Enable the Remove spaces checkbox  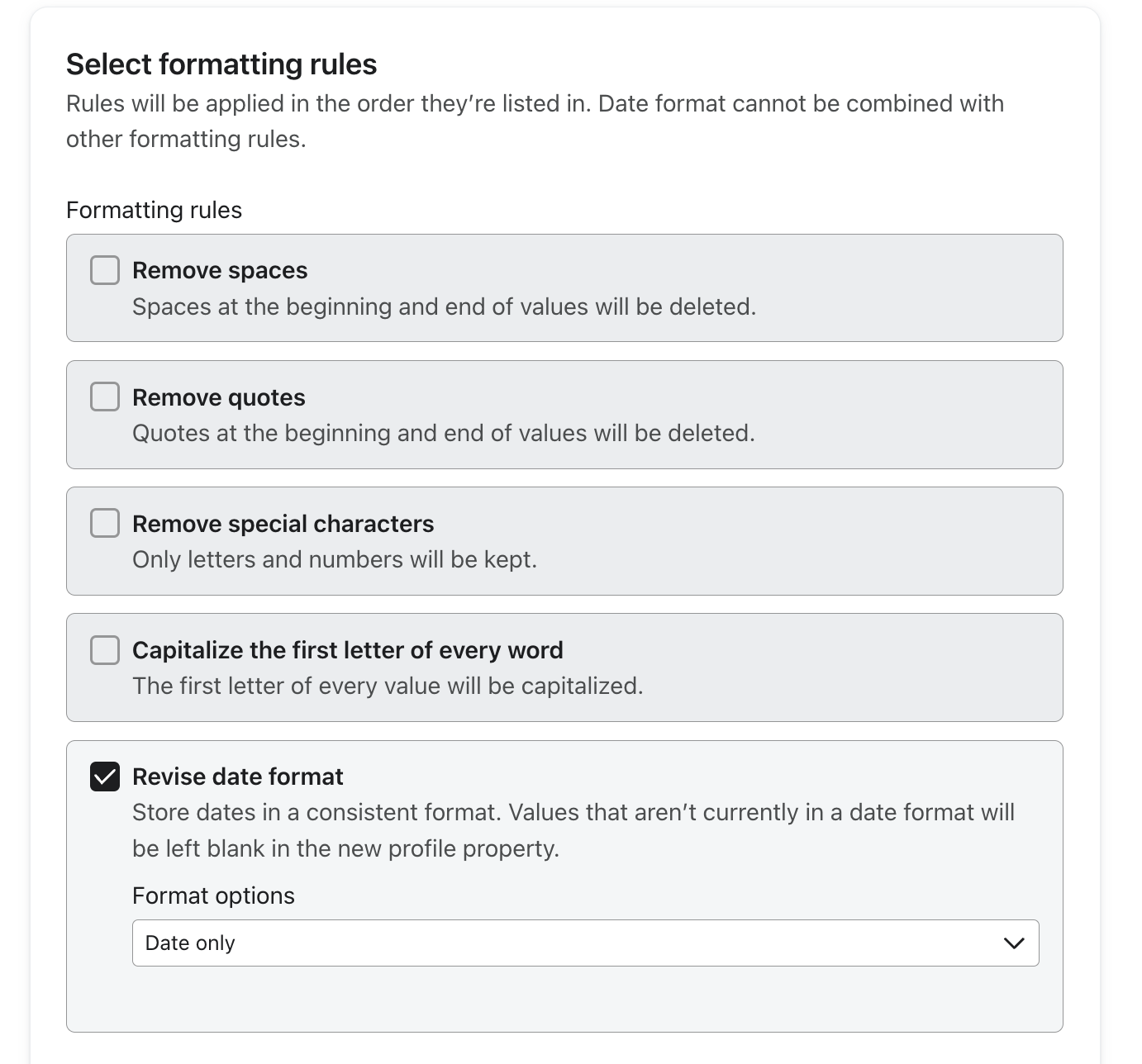[105, 270]
